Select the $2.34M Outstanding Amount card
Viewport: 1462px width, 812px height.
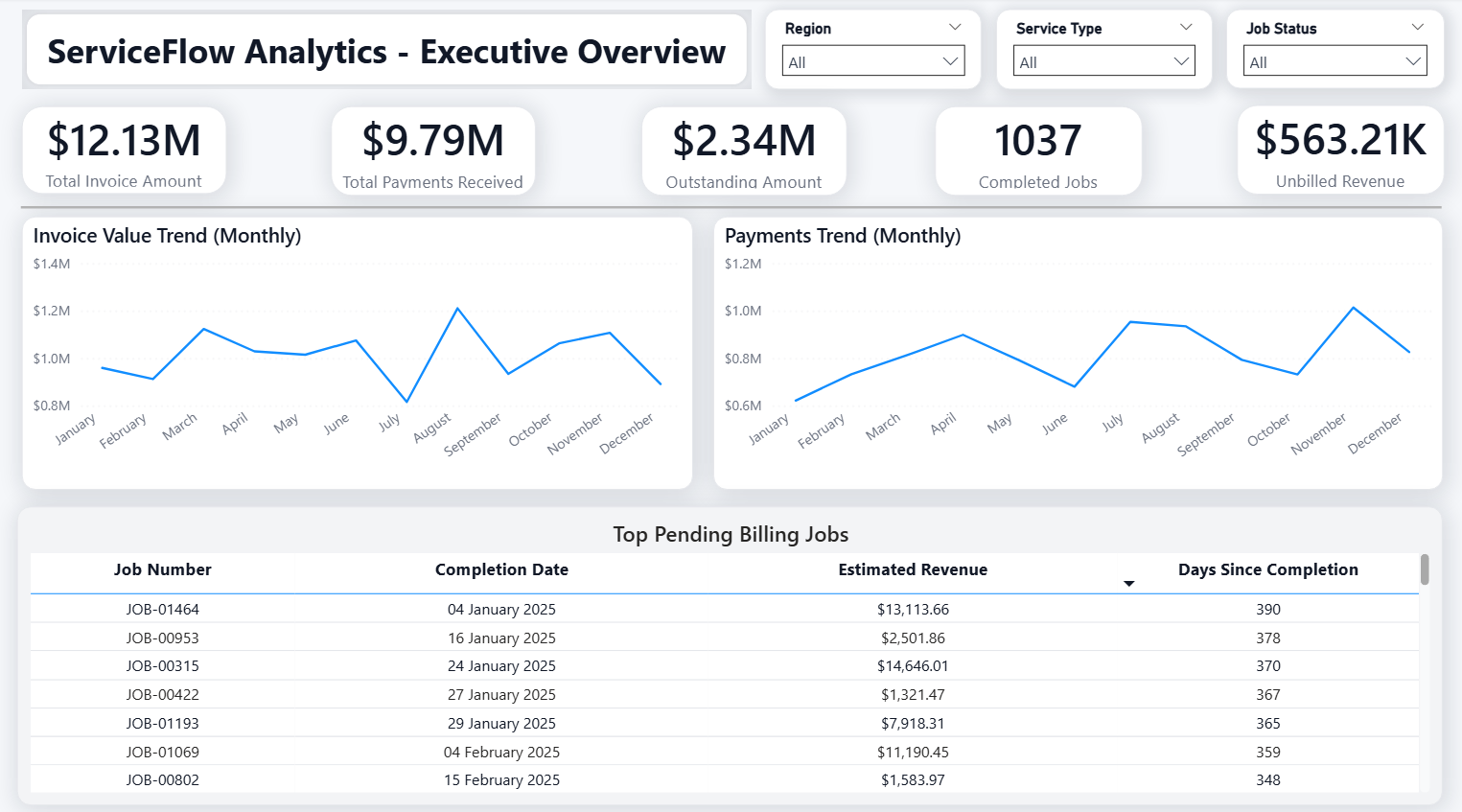[x=744, y=151]
